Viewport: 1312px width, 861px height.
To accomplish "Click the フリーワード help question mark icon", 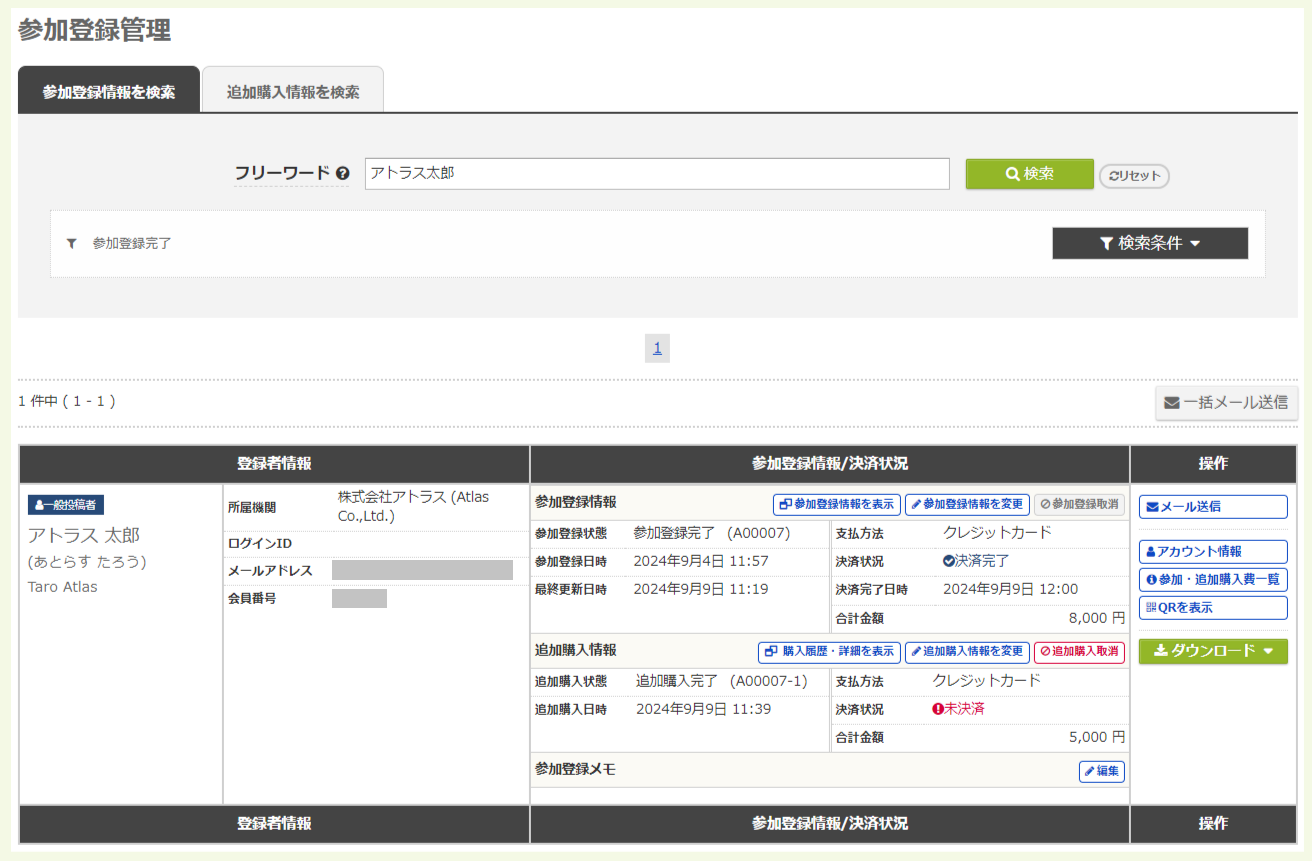I will tap(344, 172).
